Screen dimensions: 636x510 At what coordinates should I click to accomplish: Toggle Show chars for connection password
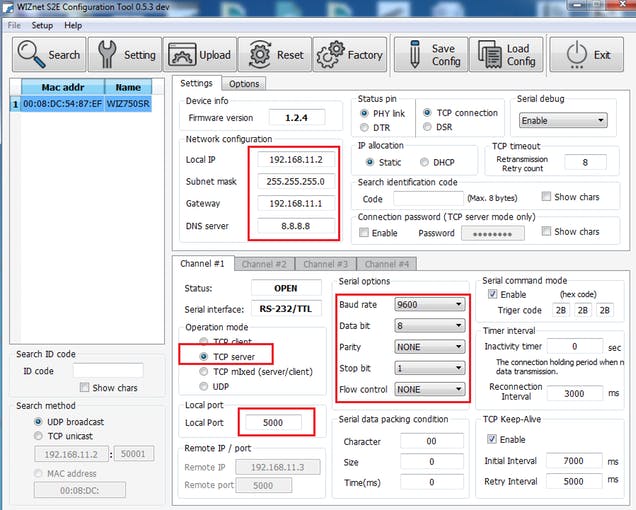546,231
